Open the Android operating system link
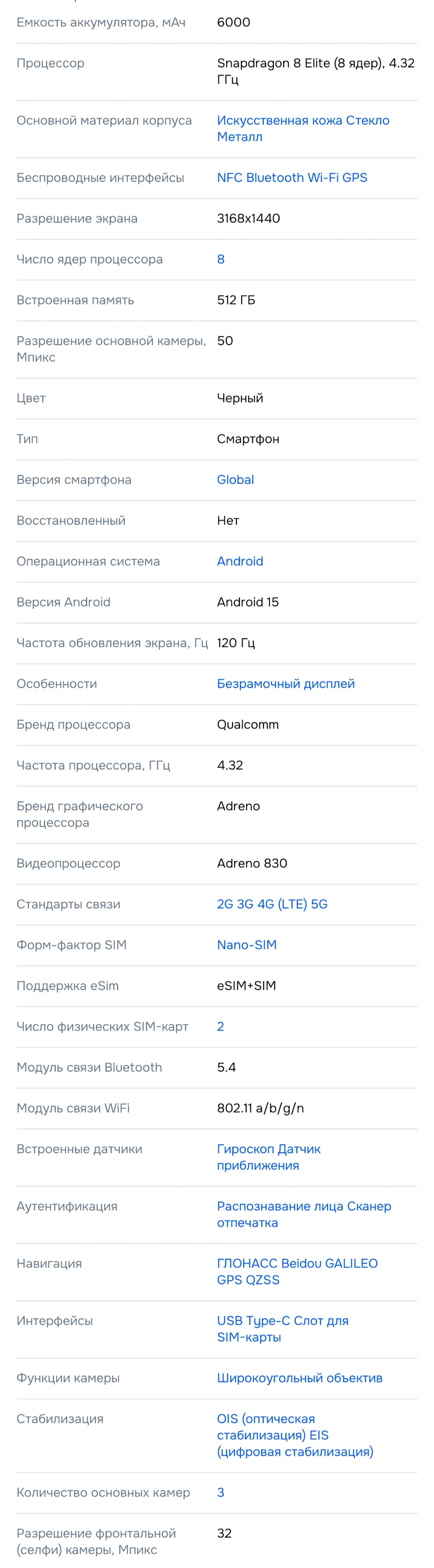This screenshot has width=434, height=1568. coord(240,561)
